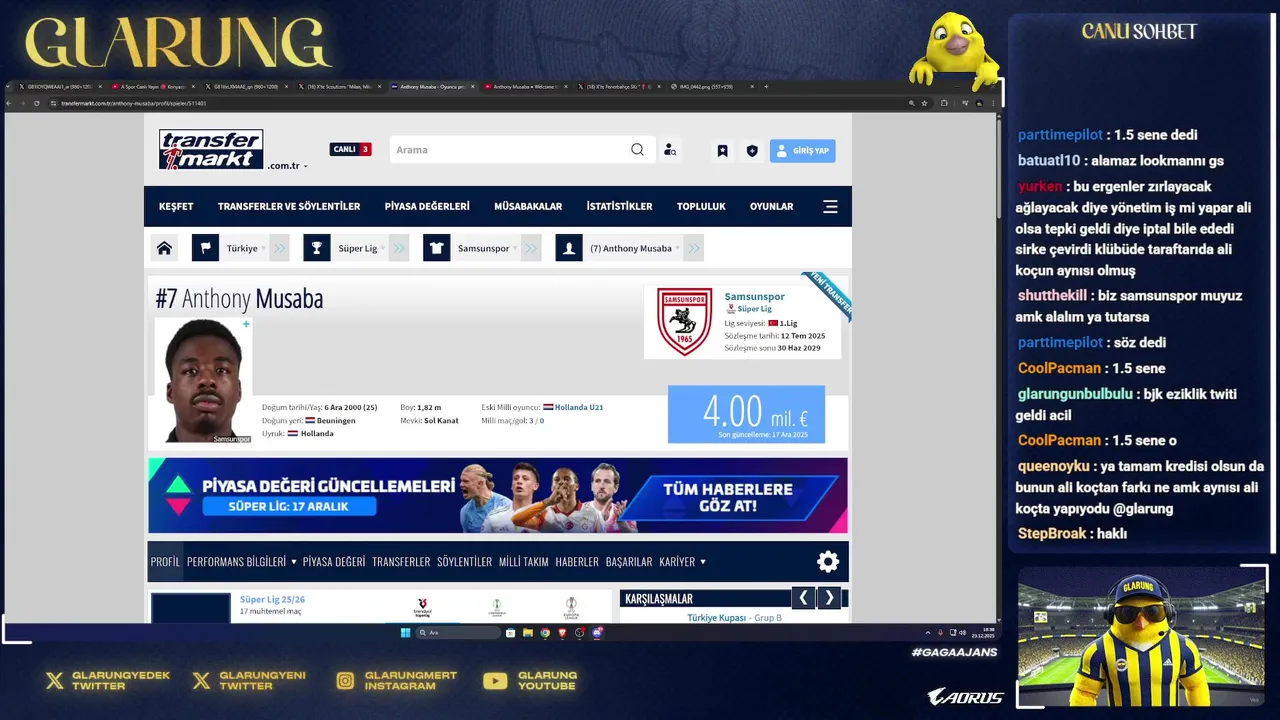This screenshot has width=1280, height=720.
Task: Click the home breadcrumb icon
Action: 164,248
